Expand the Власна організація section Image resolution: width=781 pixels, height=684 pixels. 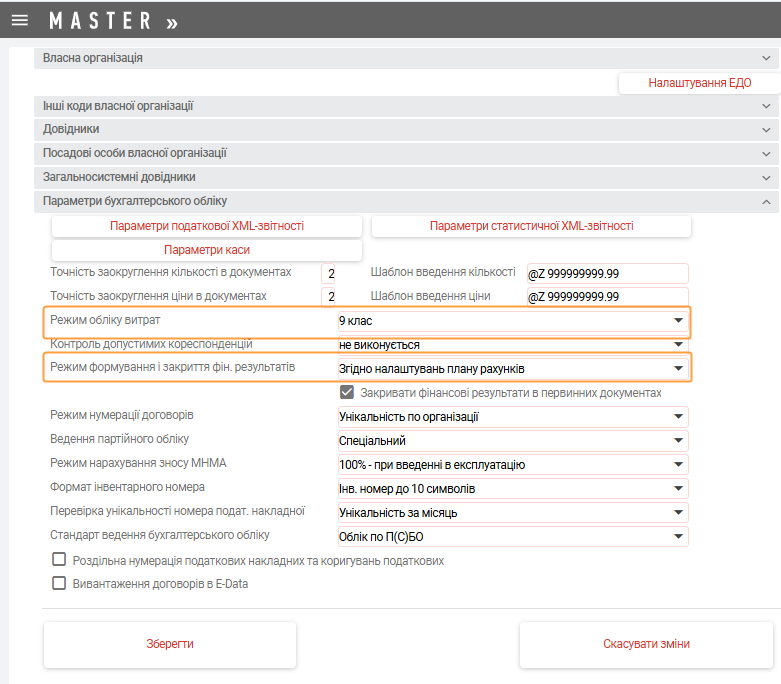click(406, 58)
